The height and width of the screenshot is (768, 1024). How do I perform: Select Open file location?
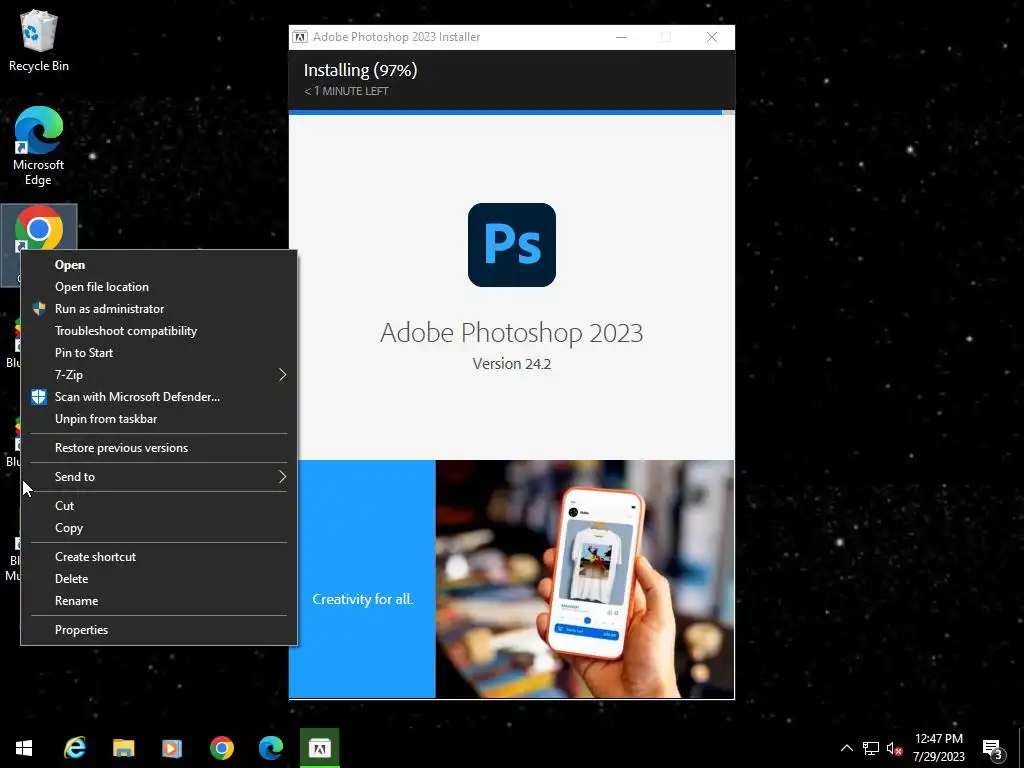coord(159,287)
